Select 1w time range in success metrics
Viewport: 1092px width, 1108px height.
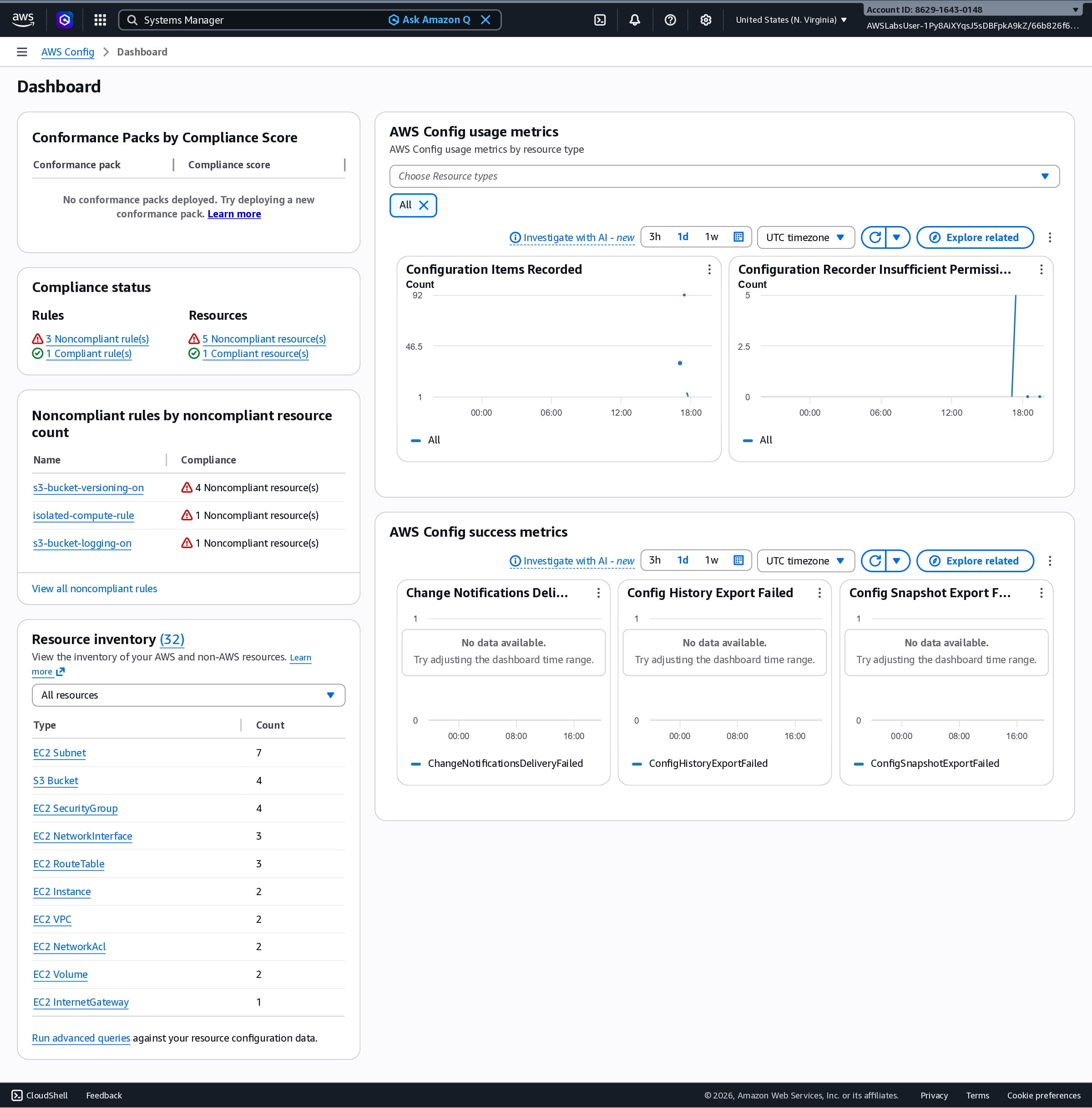click(711, 560)
